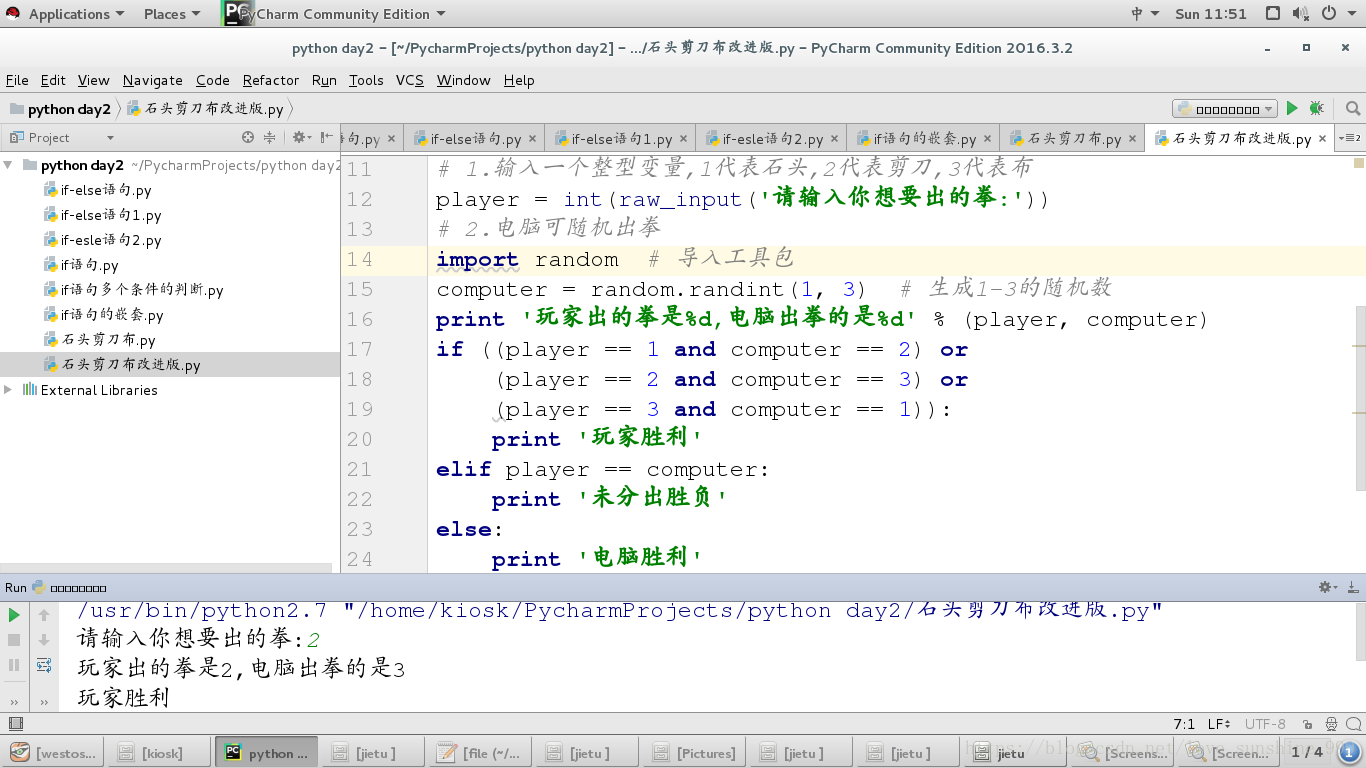
Task: Open the inspector hat icon in status bar
Action: [1331, 724]
